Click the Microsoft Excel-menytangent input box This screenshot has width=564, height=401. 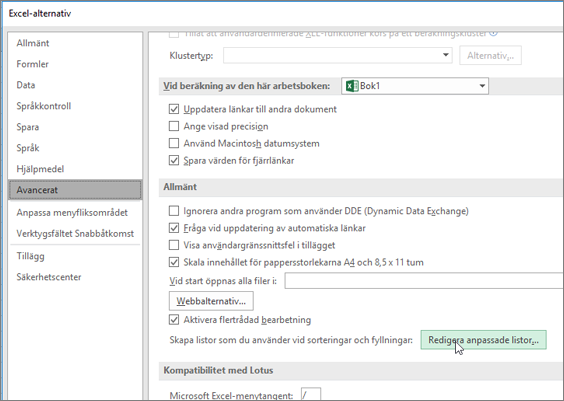(x=310, y=395)
